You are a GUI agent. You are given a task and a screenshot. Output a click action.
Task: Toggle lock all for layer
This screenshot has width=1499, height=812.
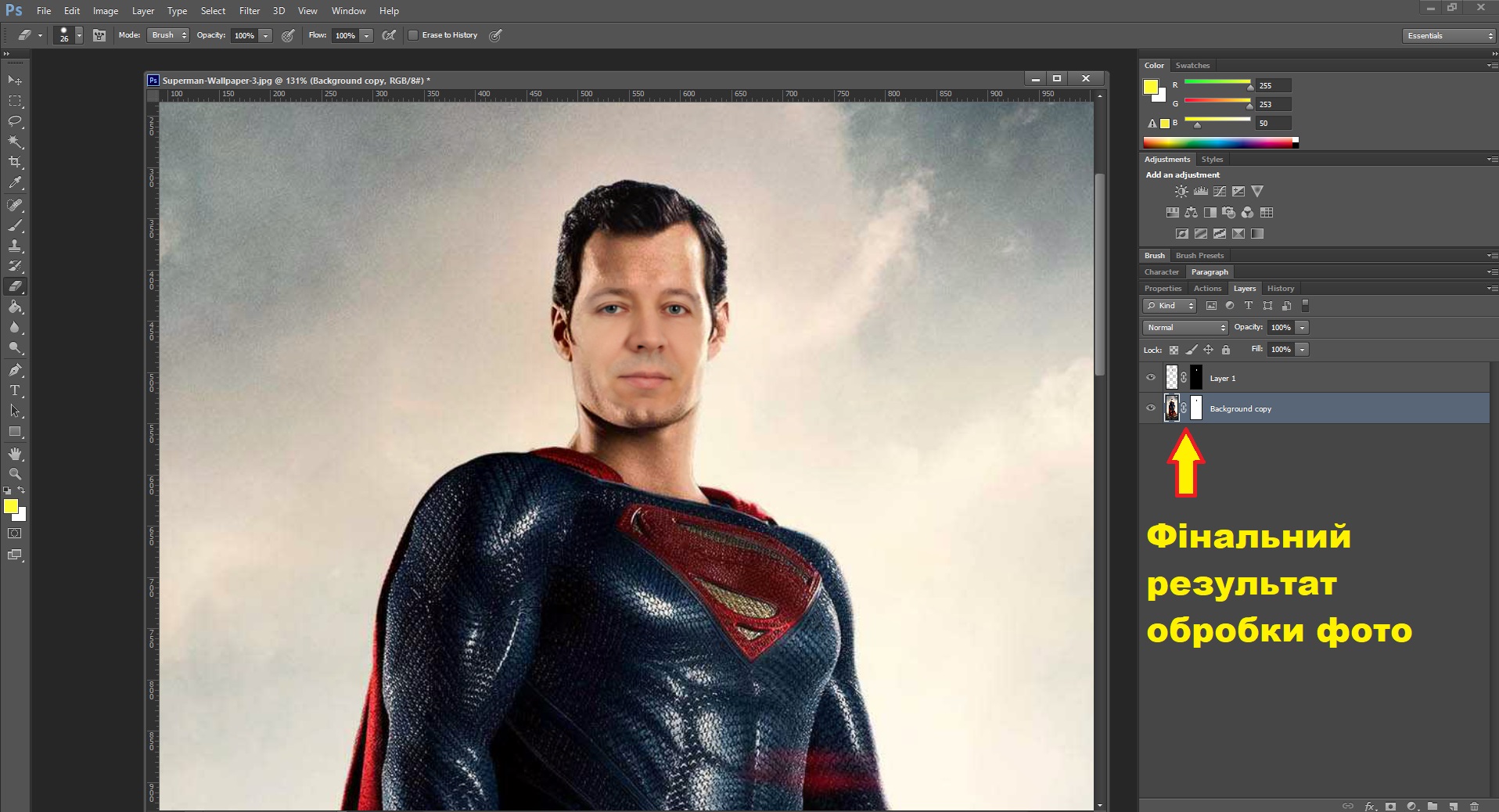click(1226, 350)
